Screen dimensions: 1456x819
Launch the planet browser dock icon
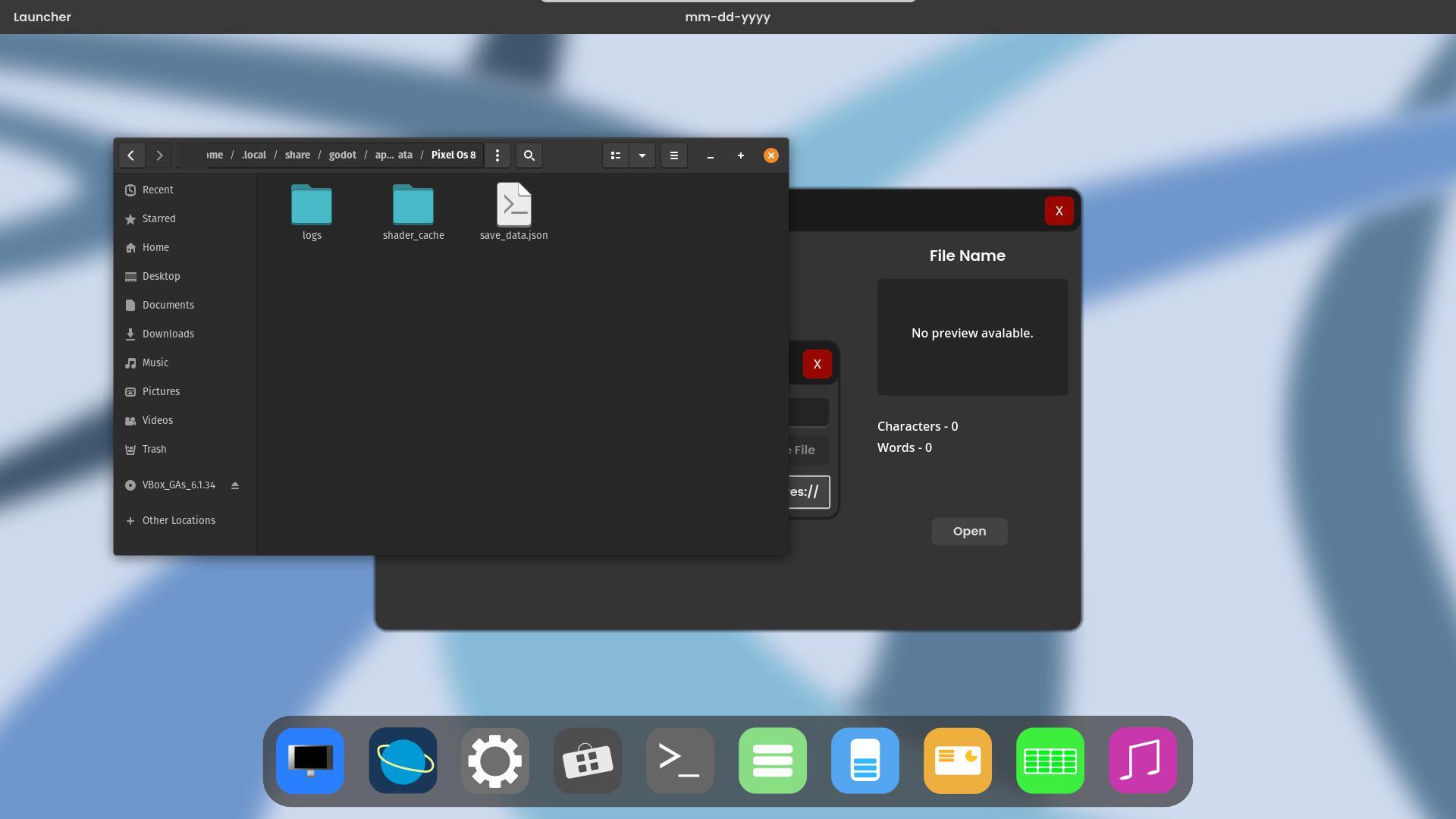click(x=403, y=761)
